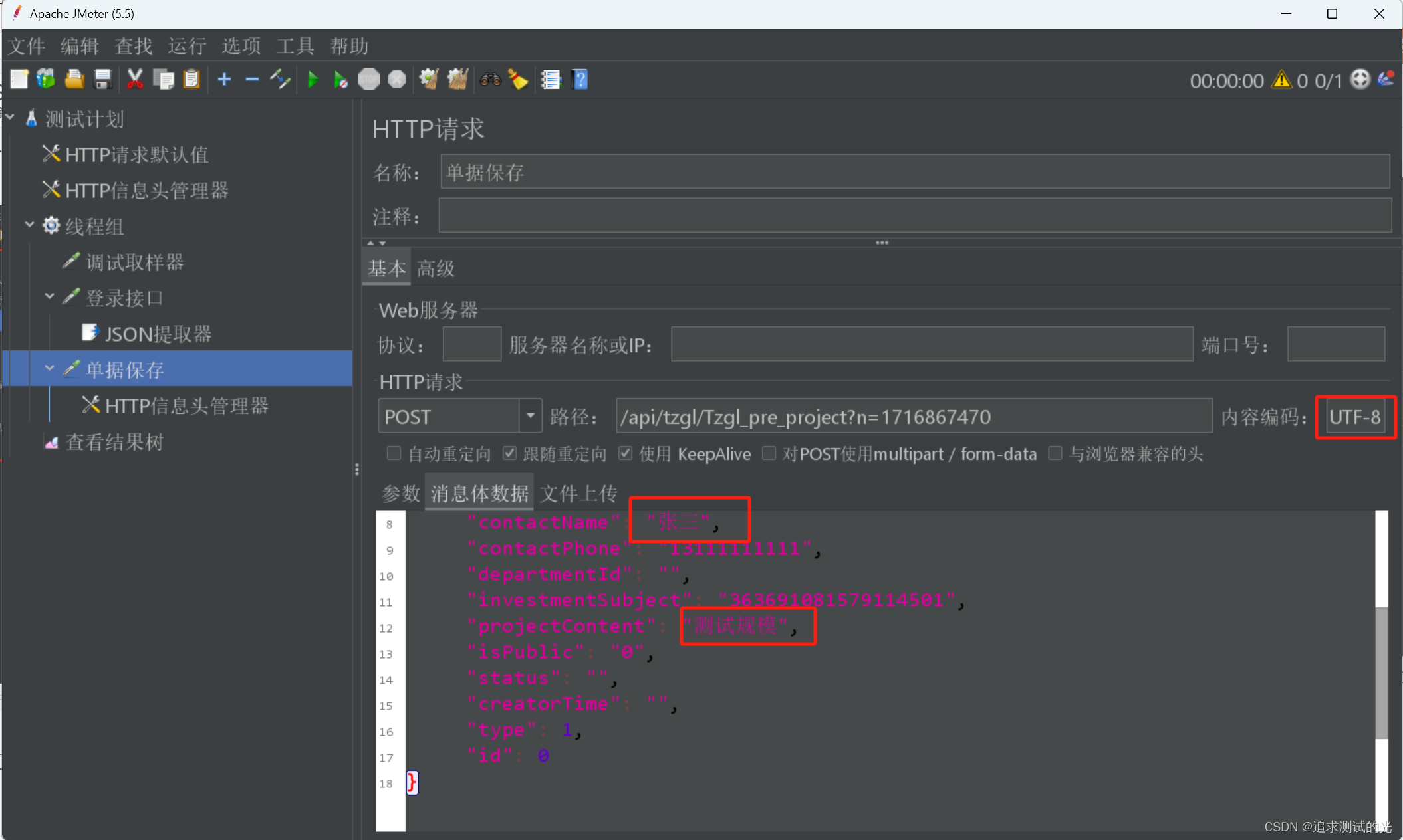Select 查看结果树 in tree
This screenshot has width=1403, height=840.
click(104, 441)
